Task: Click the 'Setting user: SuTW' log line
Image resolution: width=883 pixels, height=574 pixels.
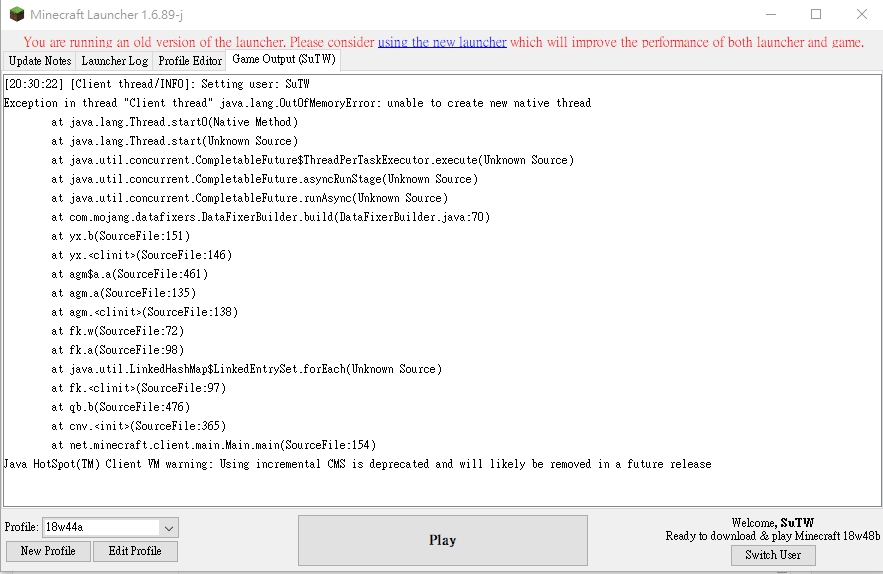Action: coord(157,84)
